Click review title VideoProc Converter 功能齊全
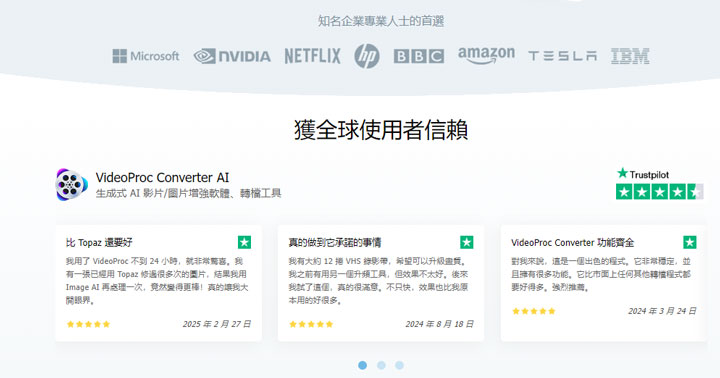The height and width of the screenshot is (378, 720). [573, 243]
